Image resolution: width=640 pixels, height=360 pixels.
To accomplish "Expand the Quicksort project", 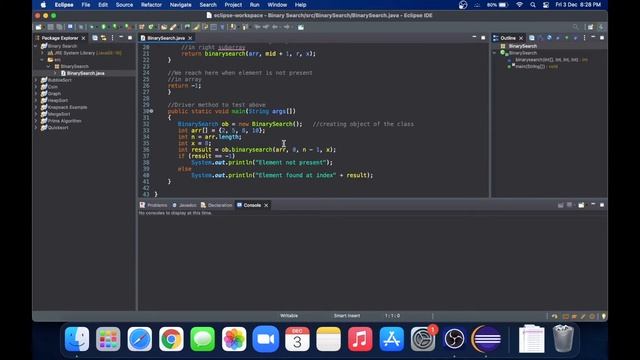I will (36, 128).
